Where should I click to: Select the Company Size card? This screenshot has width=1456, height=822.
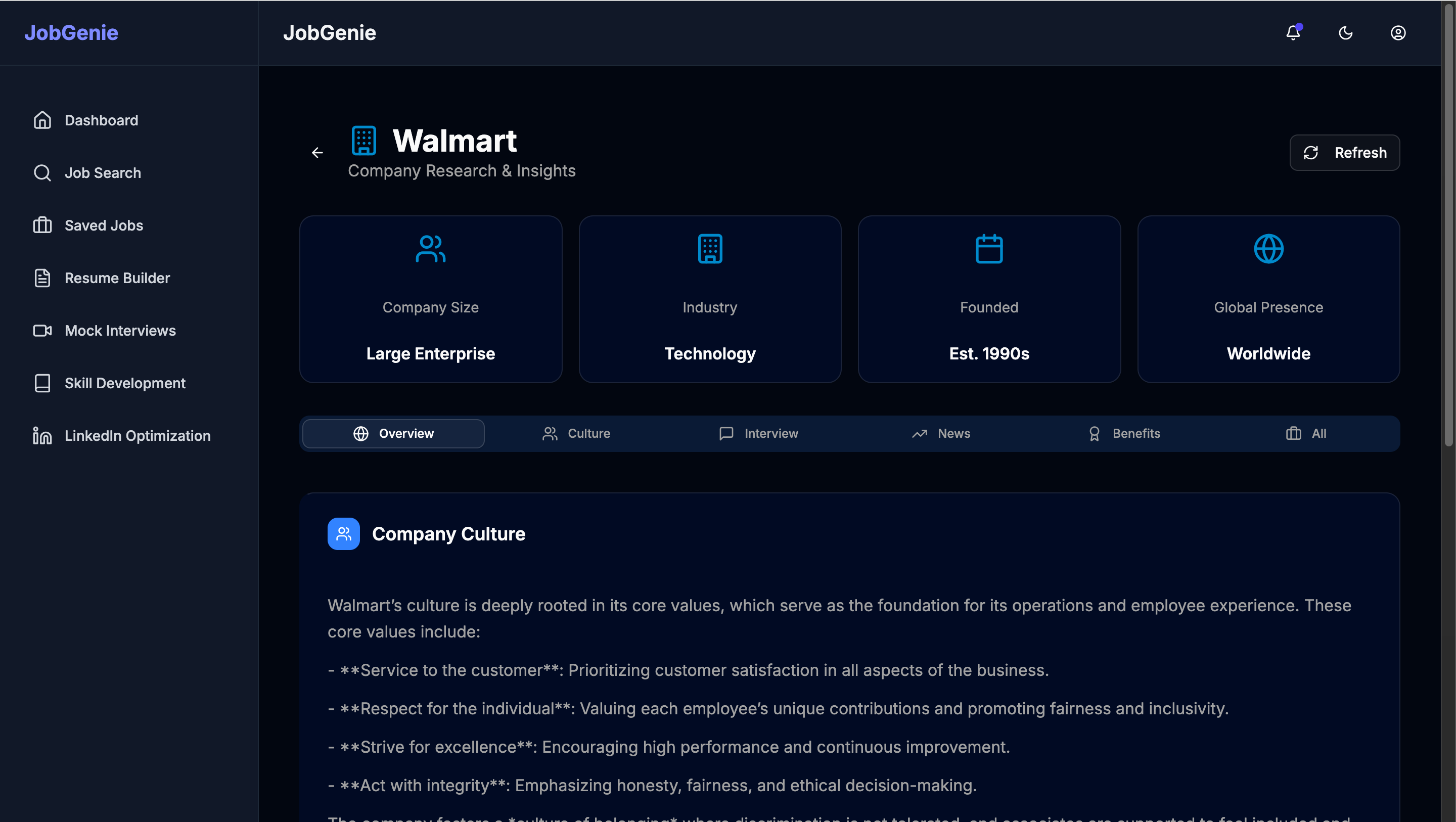[x=431, y=300]
